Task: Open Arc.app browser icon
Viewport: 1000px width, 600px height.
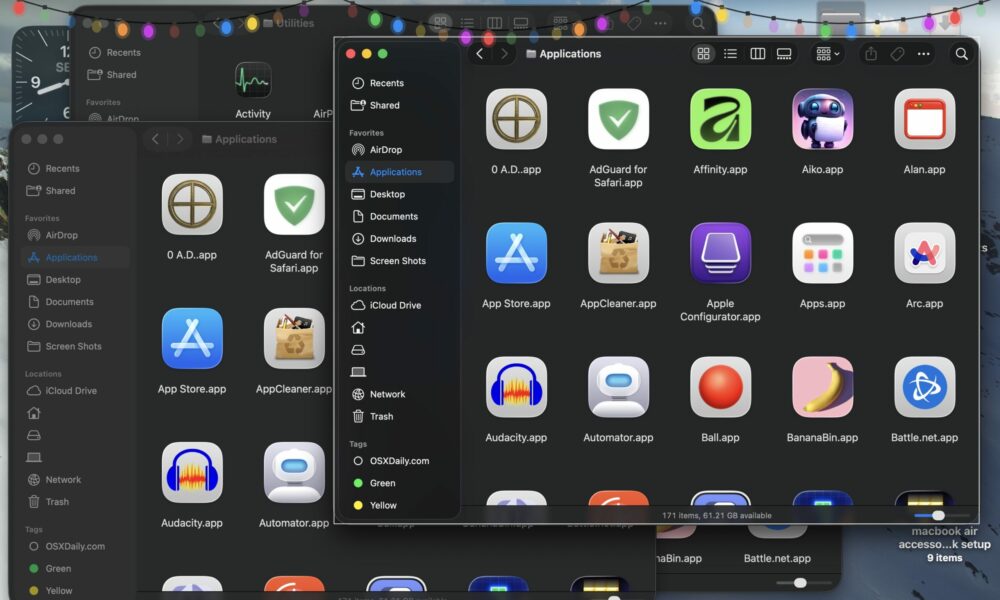Action: point(924,253)
